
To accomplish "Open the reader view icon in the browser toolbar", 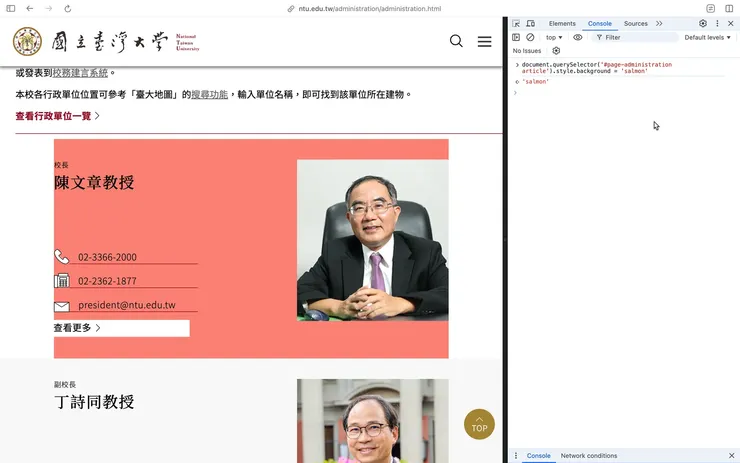I will 710,8.
